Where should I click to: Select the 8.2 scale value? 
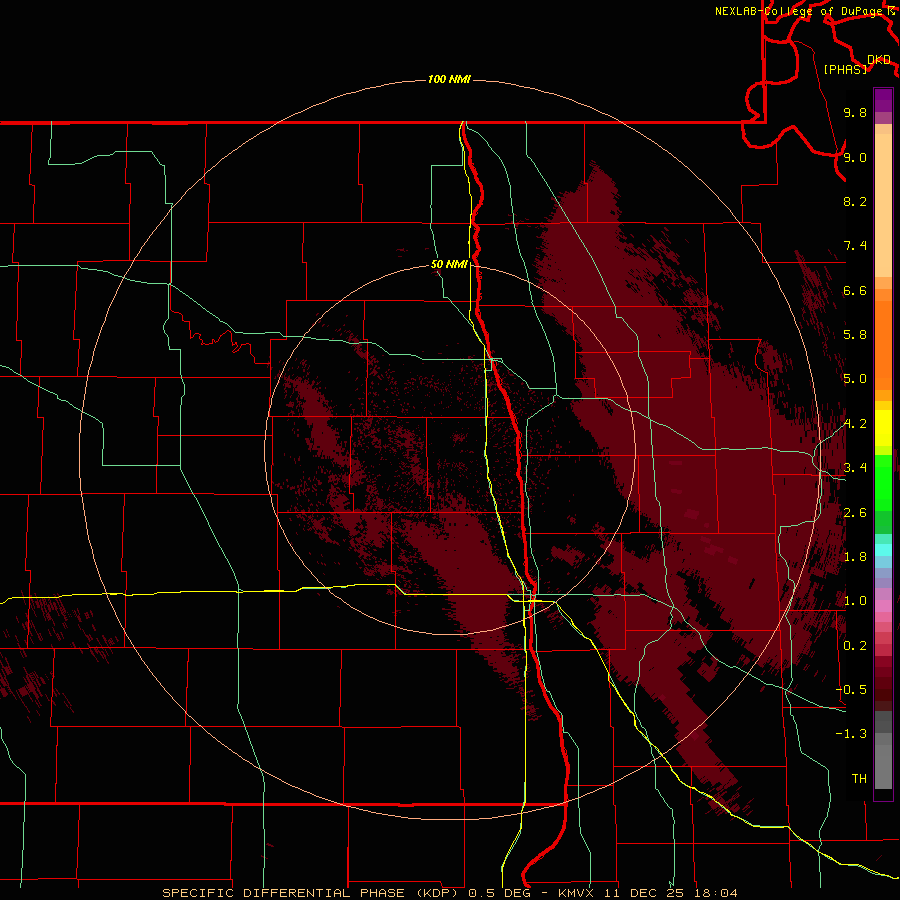pyautogui.click(x=855, y=201)
